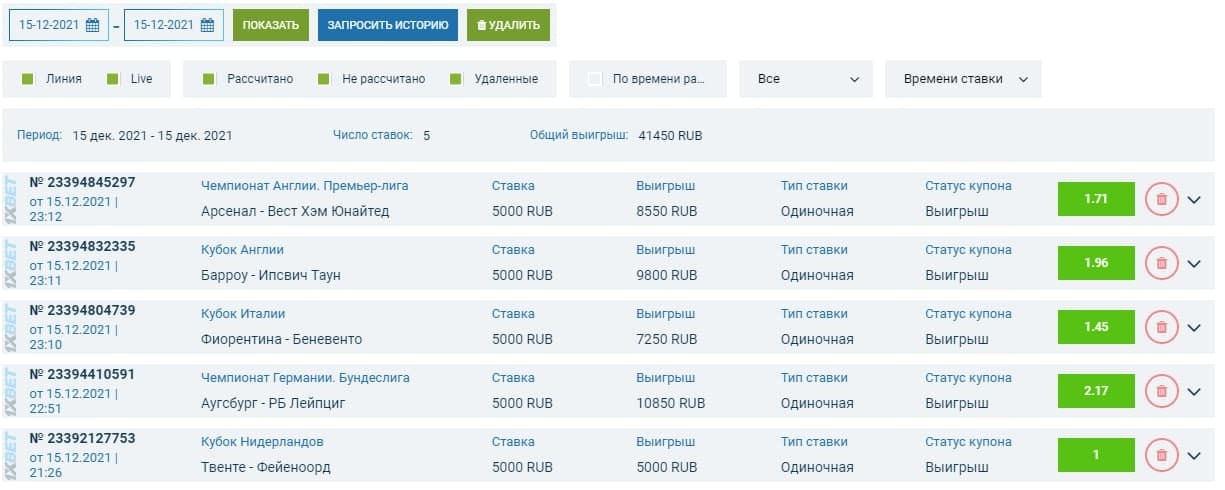Remove the Фиорентина - Беневенто bet via trash icon
1225x490 pixels.
[x=1161, y=327]
